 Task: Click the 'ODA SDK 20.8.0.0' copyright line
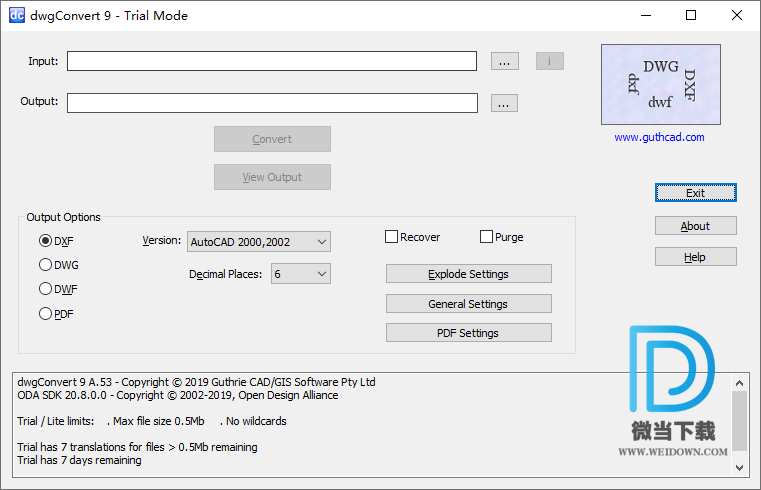click(178, 395)
